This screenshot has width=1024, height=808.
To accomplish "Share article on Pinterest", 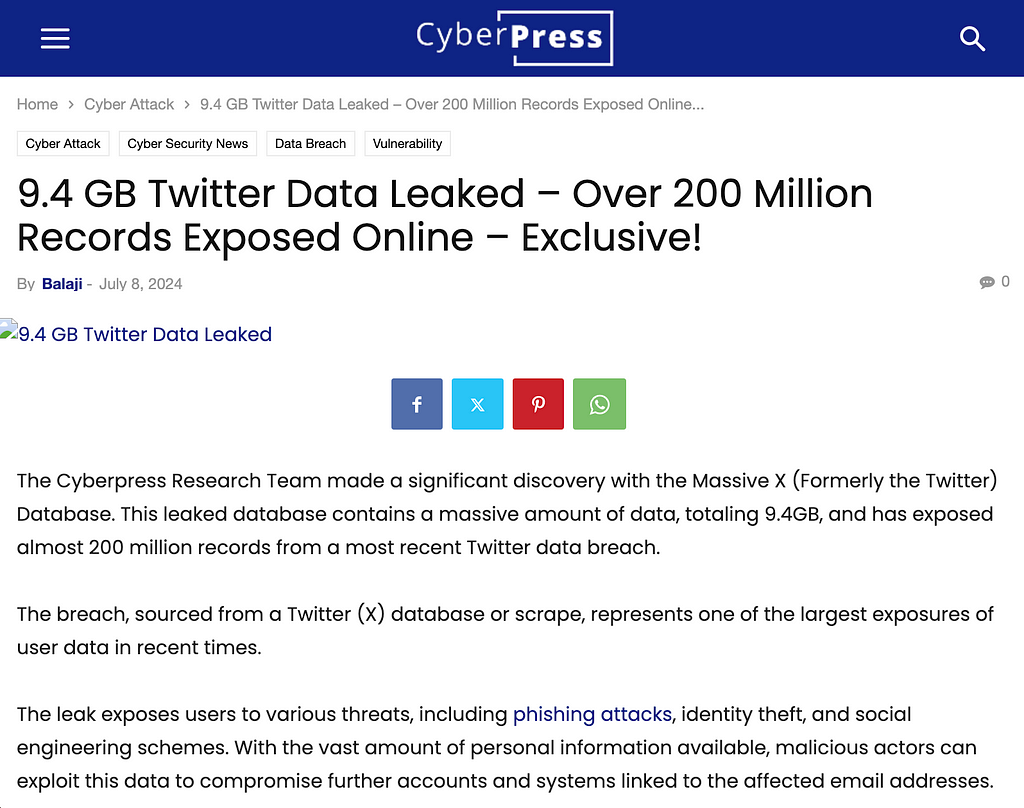I will [x=538, y=404].
